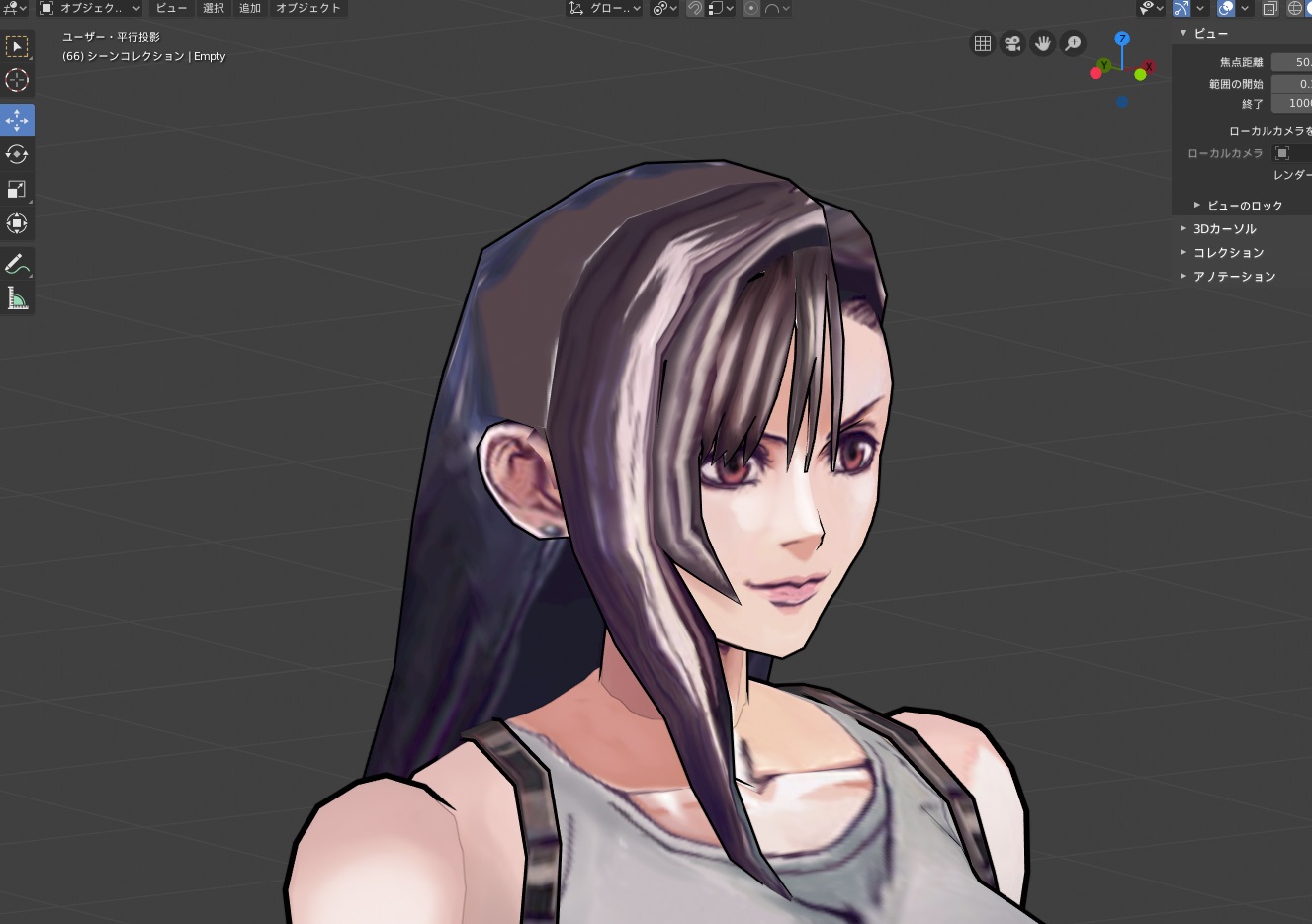The height and width of the screenshot is (924, 1312).
Task: Click the ローカルカメラ object field
Action: point(1291,153)
